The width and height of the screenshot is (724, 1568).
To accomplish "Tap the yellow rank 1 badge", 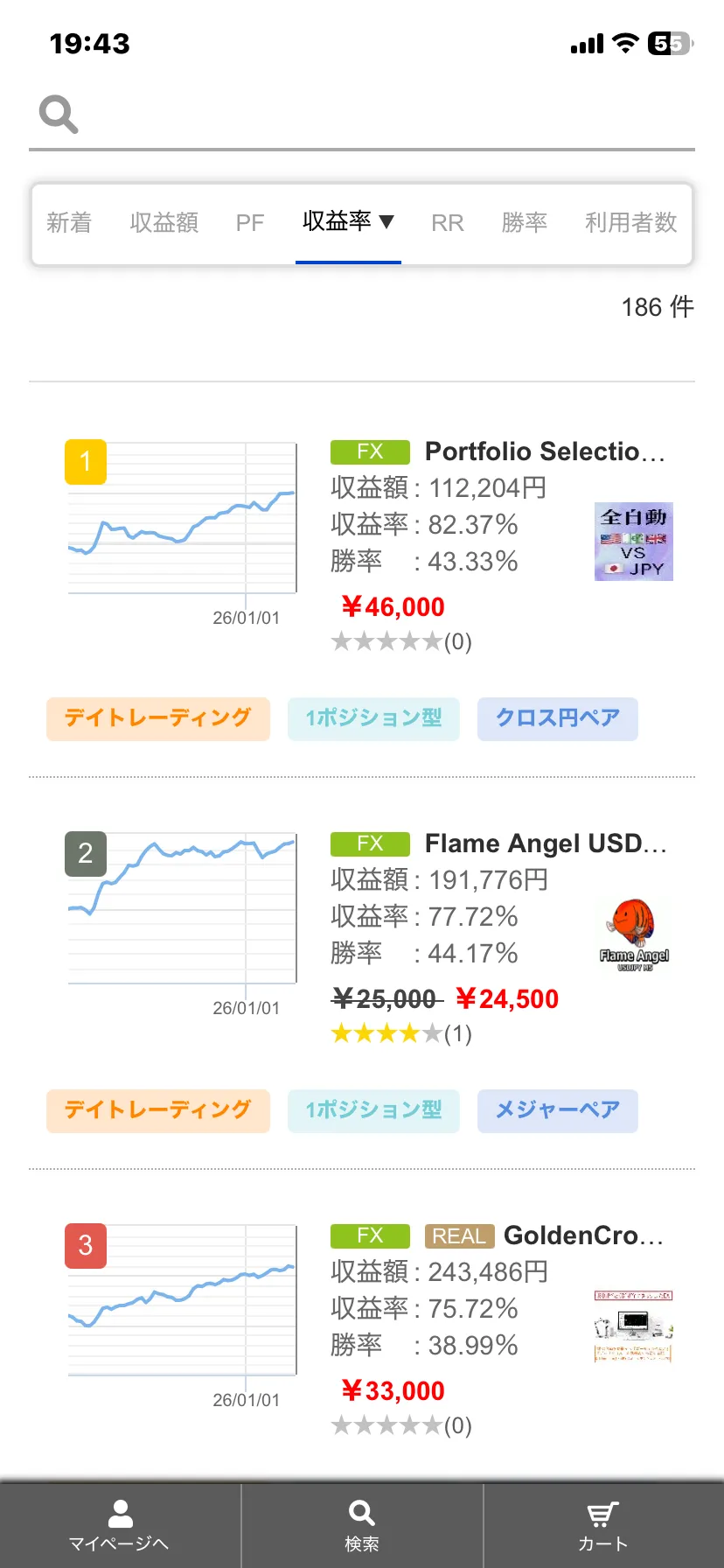I will (86, 461).
